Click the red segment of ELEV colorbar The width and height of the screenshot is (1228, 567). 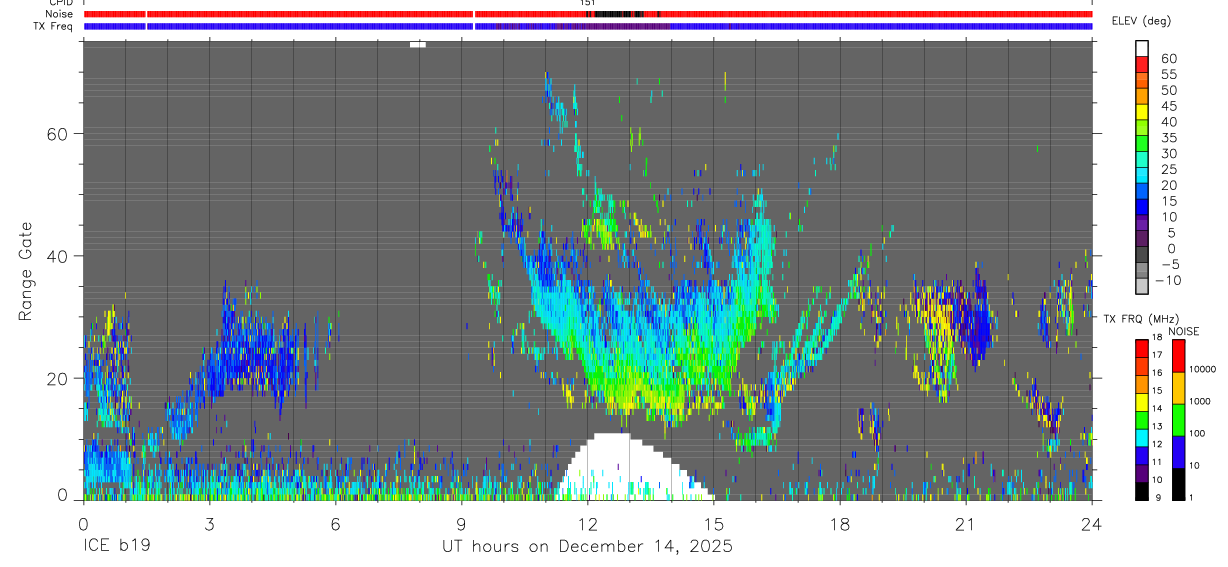click(x=1143, y=63)
